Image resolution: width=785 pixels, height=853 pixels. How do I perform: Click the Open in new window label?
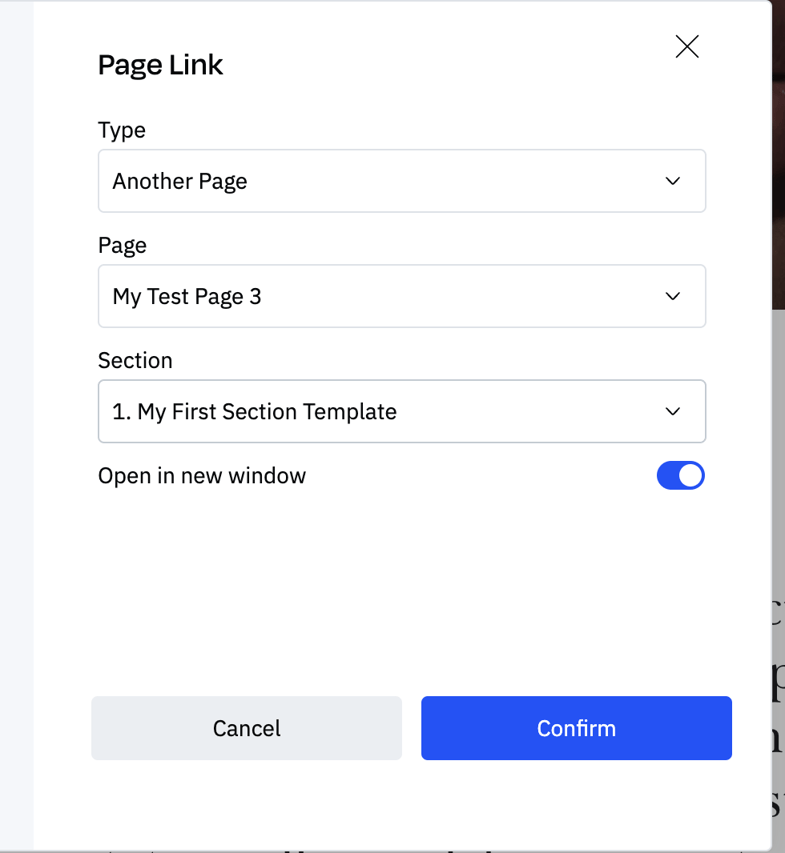tap(202, 475)
